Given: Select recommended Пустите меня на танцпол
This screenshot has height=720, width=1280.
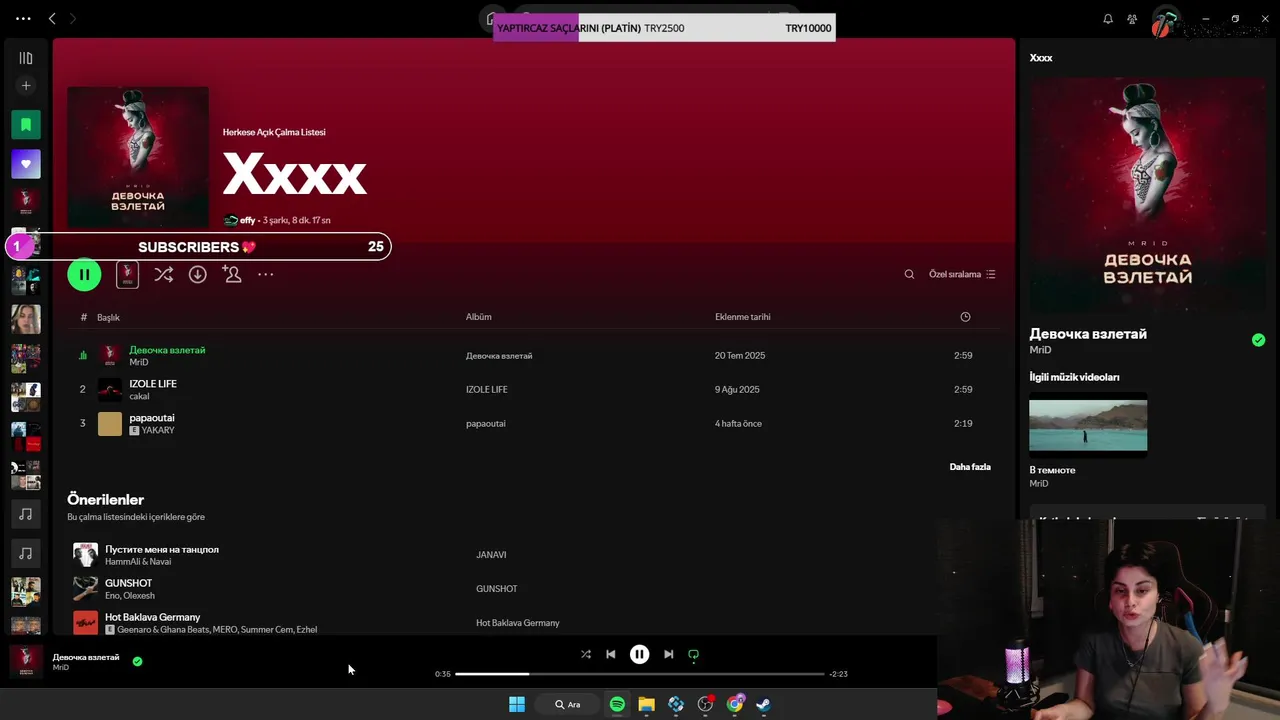Looking at the screenshot, I should (x=162, y=549).
